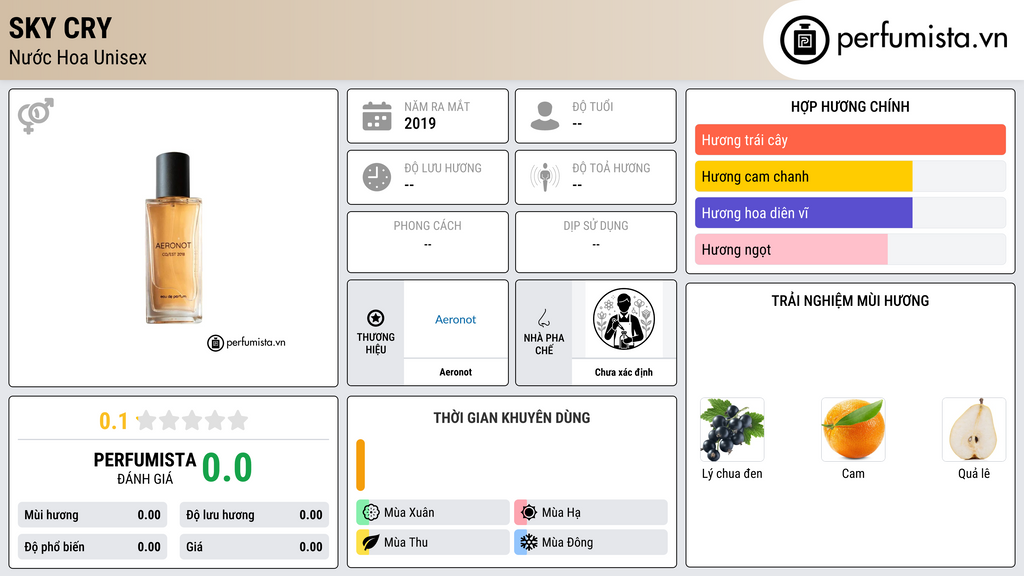Click the Aeronot perfume bottle image
The image size is (1024, 576).
tap(173, 238)
